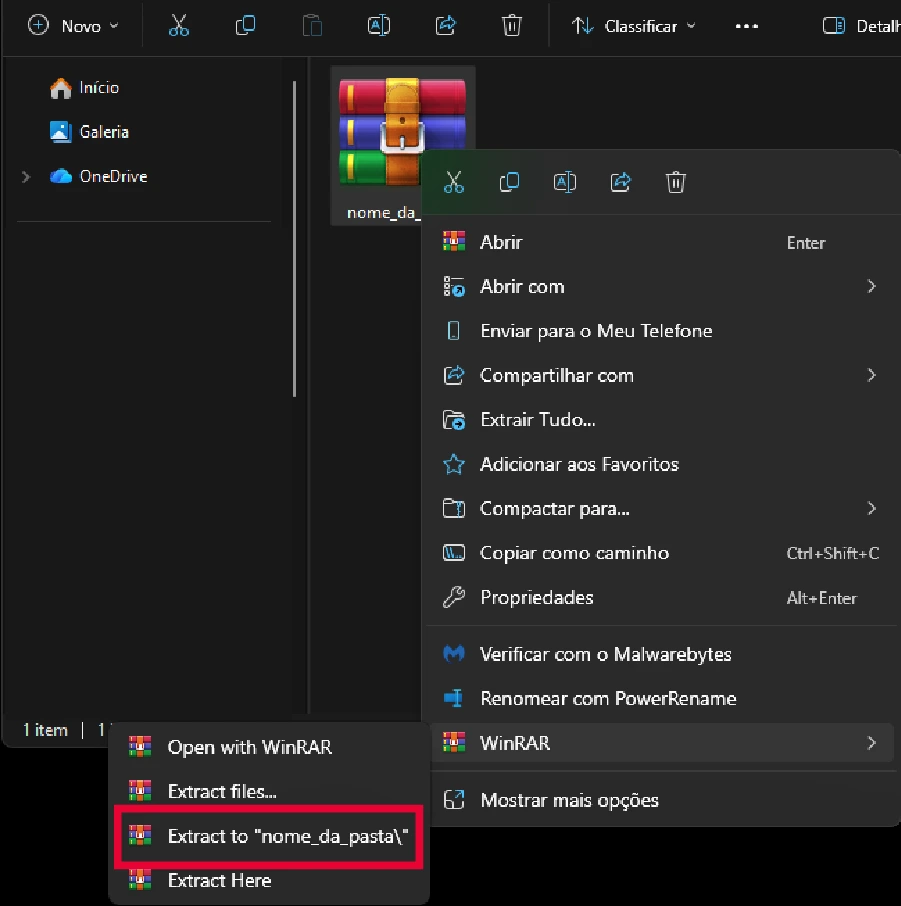Choose Extract Here from WinRAR submenu
This screenshot has width=901, height=906.
219,881
